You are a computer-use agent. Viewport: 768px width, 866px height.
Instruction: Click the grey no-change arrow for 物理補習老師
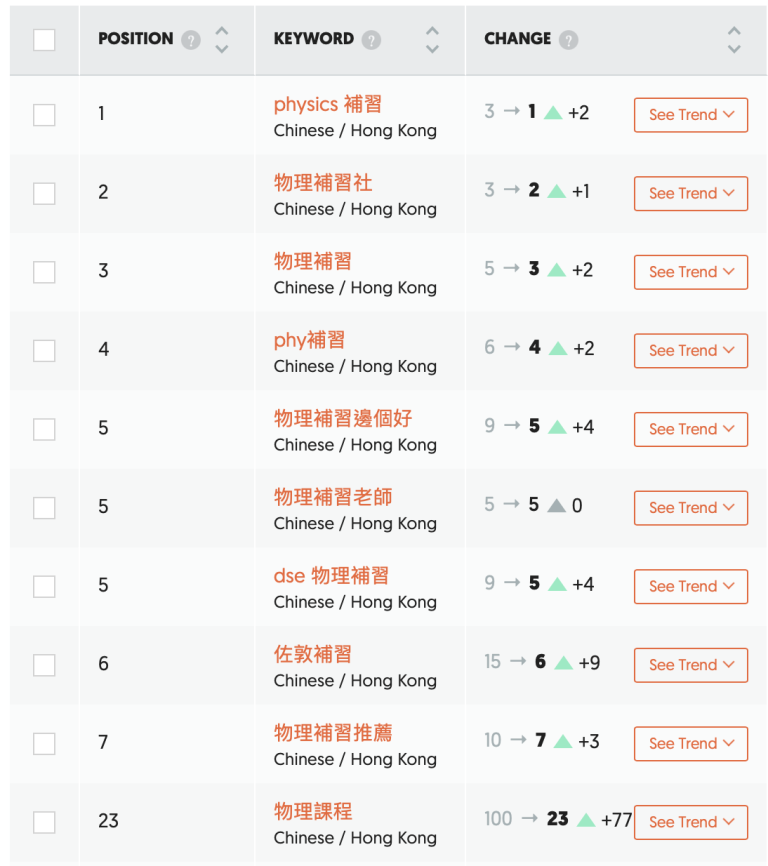pos(557,506)
